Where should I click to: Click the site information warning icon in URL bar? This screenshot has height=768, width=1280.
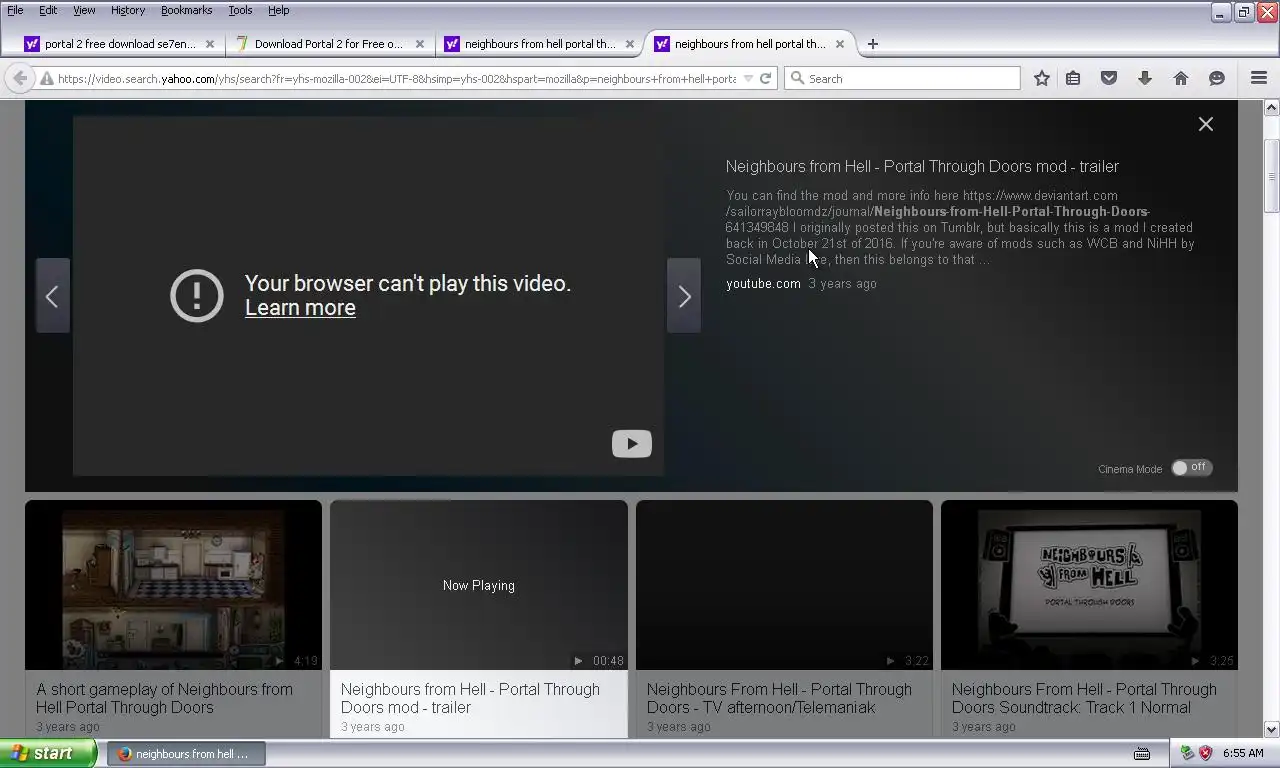click(46, 78)
